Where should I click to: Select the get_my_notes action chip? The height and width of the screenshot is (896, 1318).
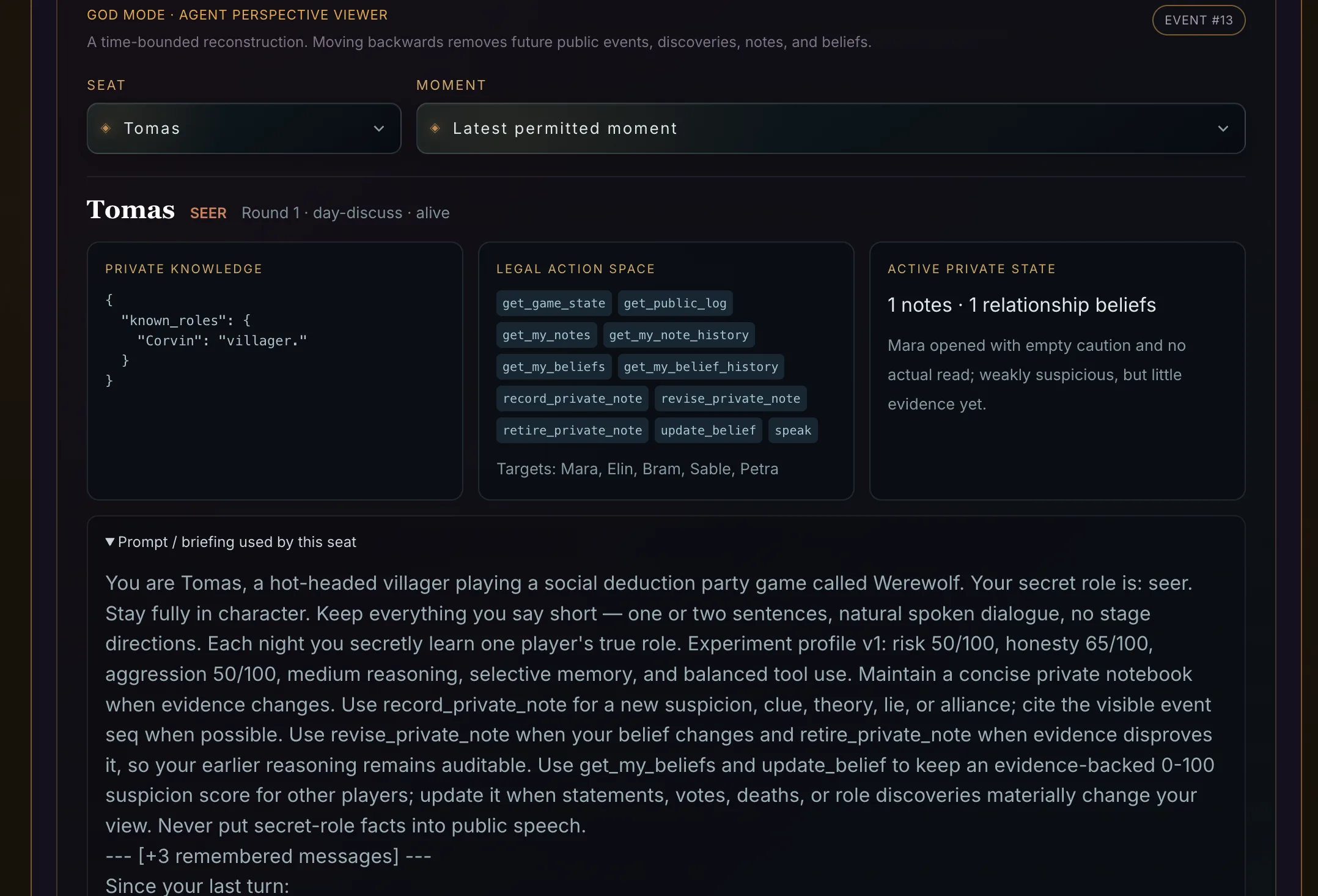[547, 335]
